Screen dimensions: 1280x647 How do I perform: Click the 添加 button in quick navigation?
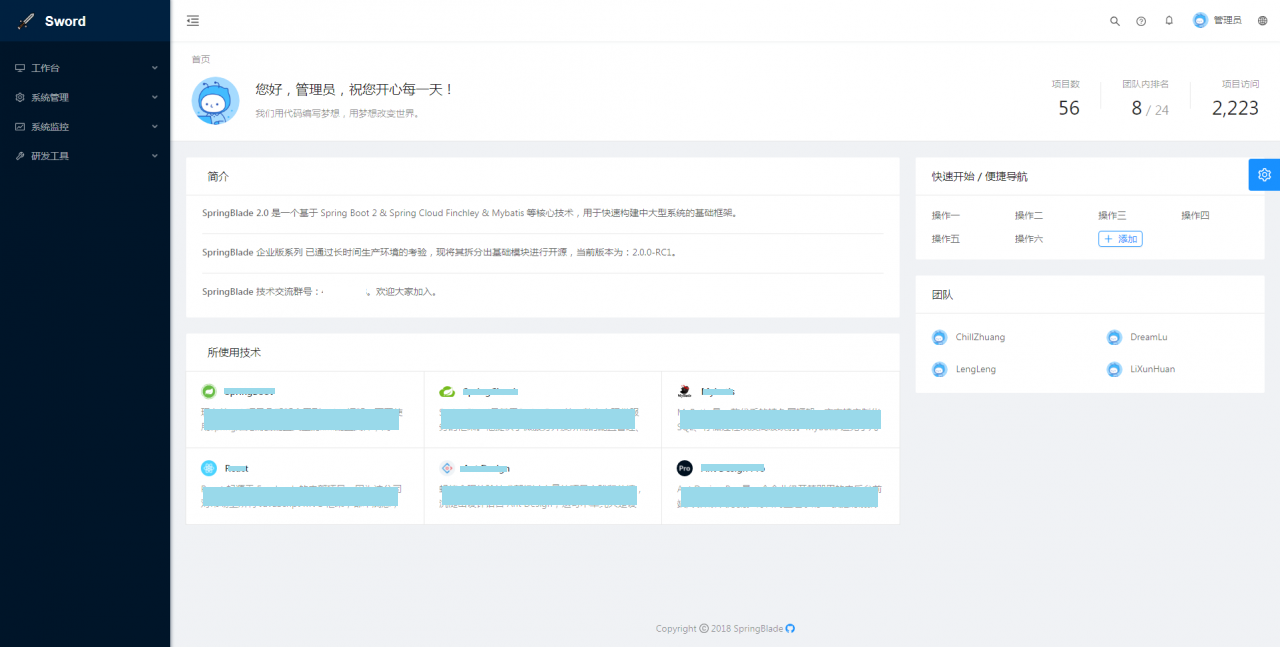[1120, 239]
